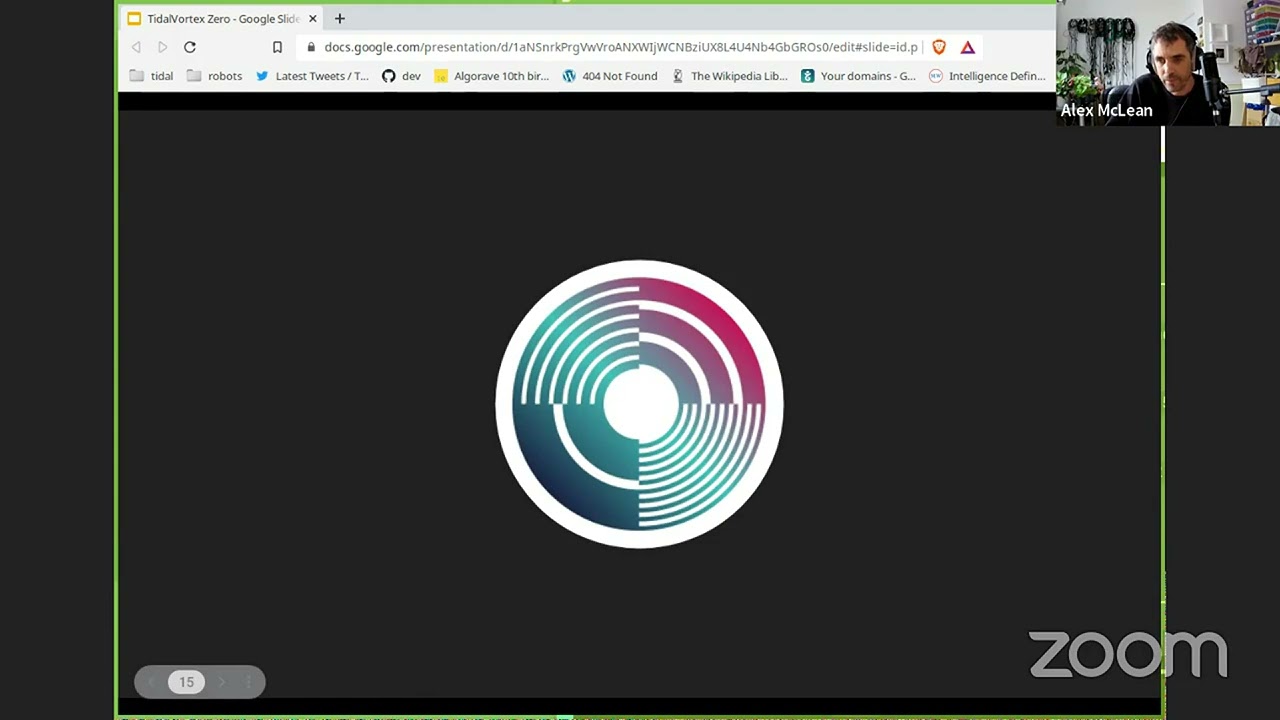The image size is (1280, 720).
Task: Click the slide number 15 indicator
Action: click(x=186, y=682)
